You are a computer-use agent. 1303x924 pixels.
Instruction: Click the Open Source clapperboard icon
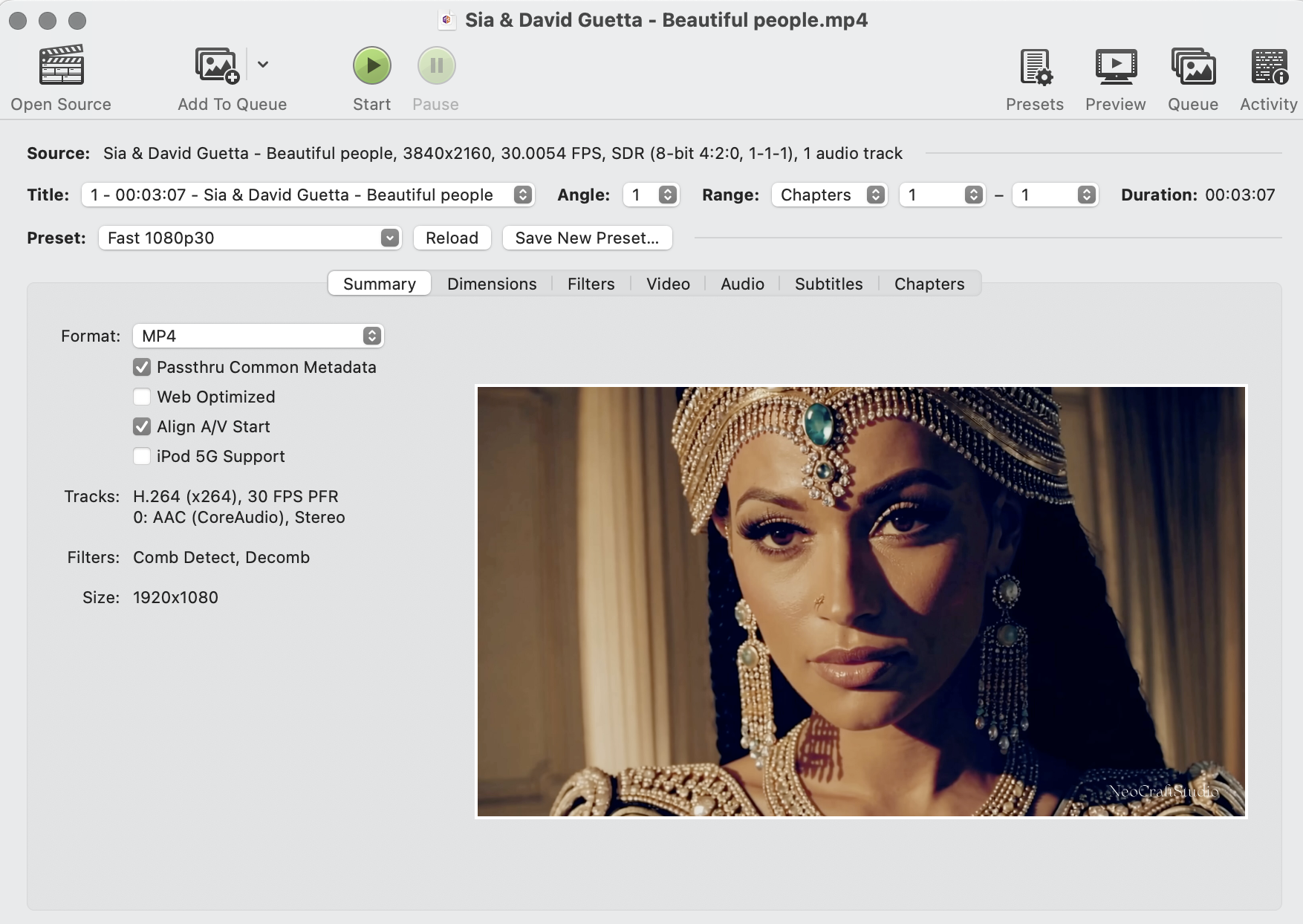tap(61, 65)
